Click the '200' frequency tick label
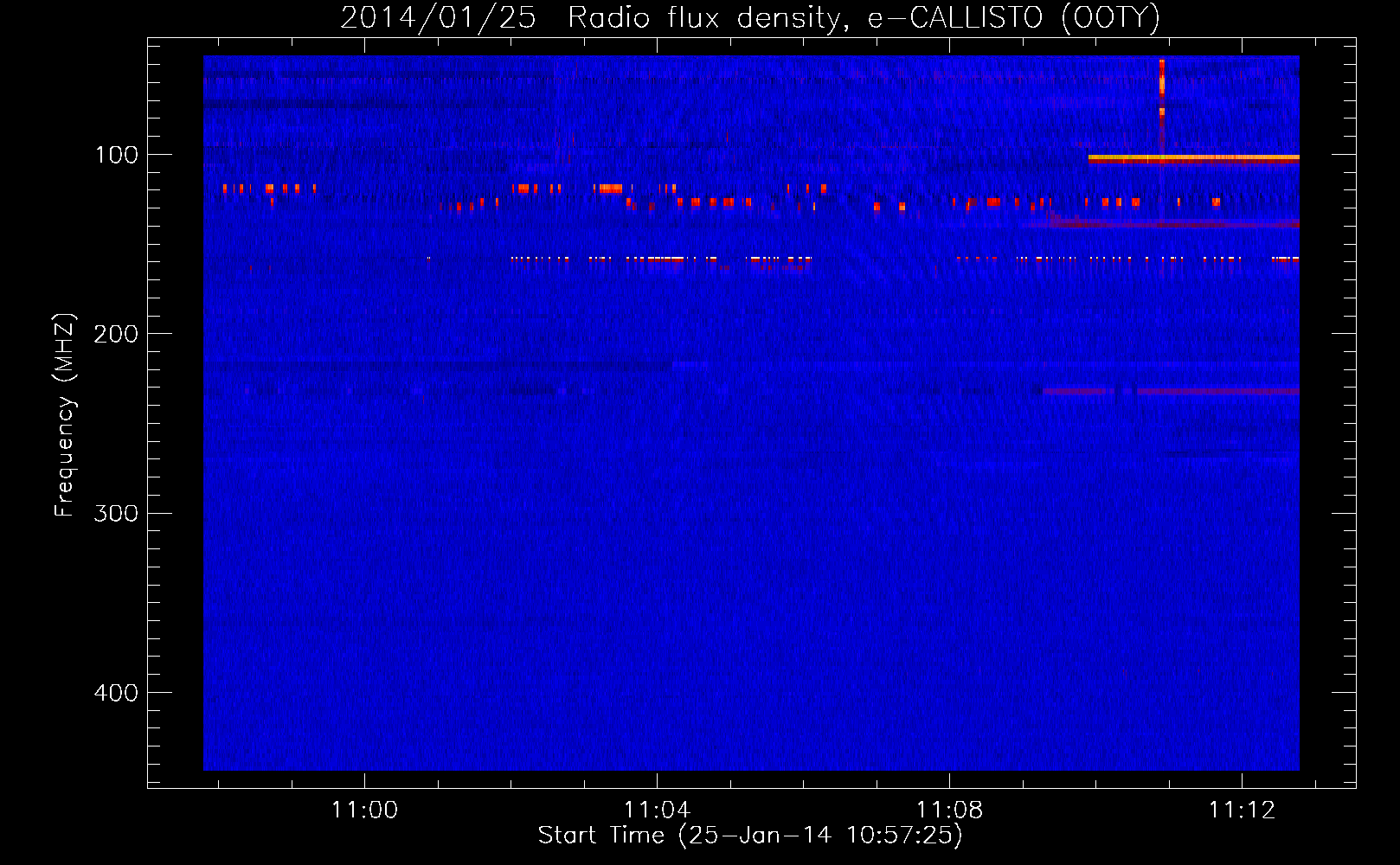The image size is (1400, 865). pos(116,334)
